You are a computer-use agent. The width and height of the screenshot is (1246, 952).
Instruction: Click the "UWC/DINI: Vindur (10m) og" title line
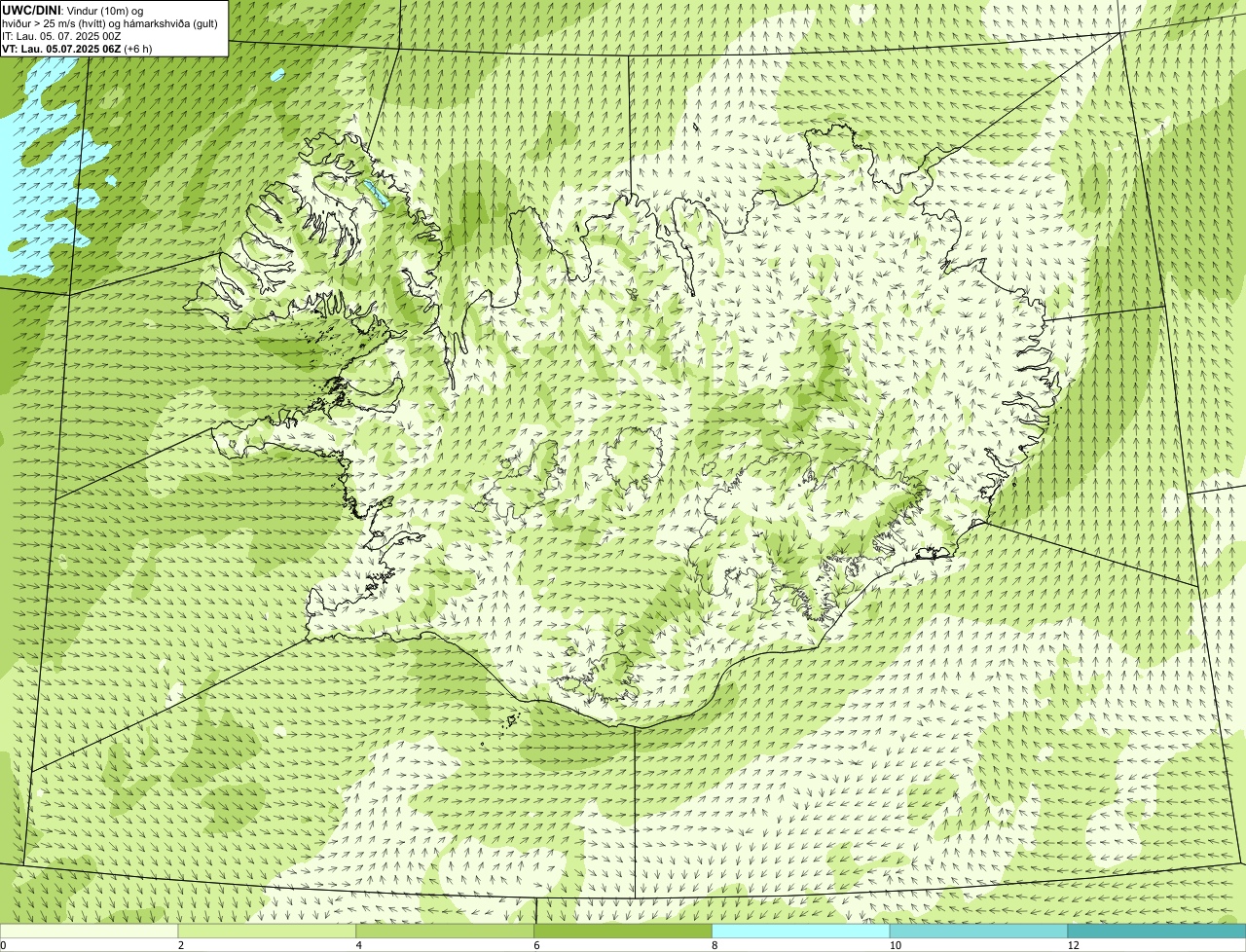pyautogui.click(x=73, y=10)
